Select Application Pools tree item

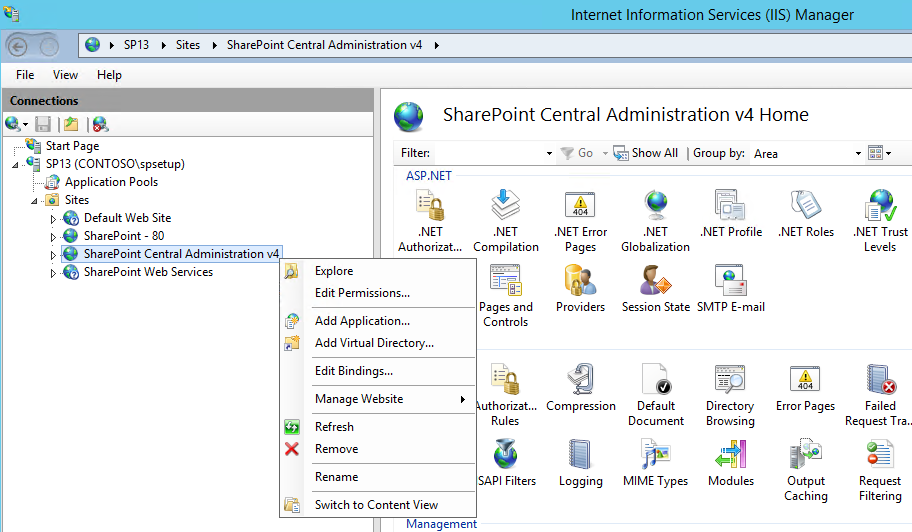[111, 182]
